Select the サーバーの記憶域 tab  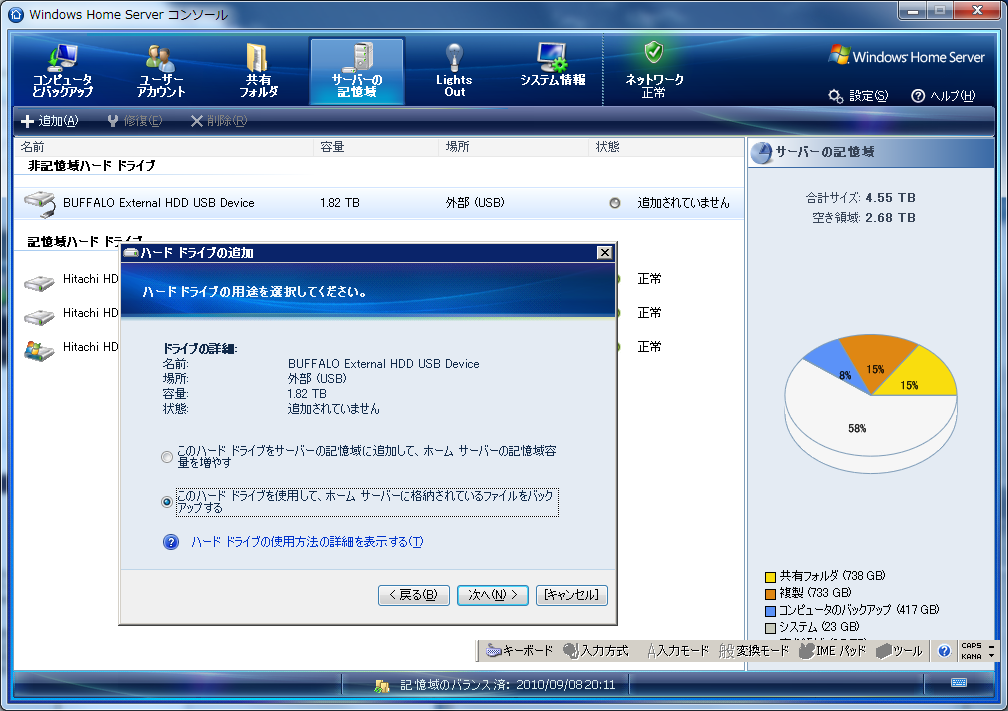coord(357,71)
